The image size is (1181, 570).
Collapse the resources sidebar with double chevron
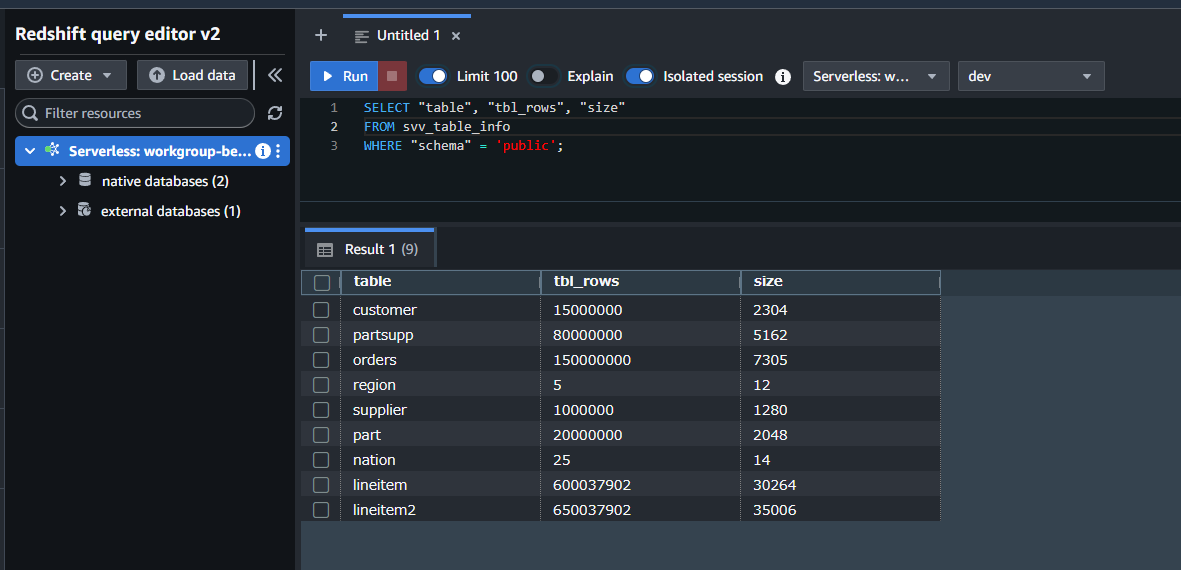[x=274, y=75]
